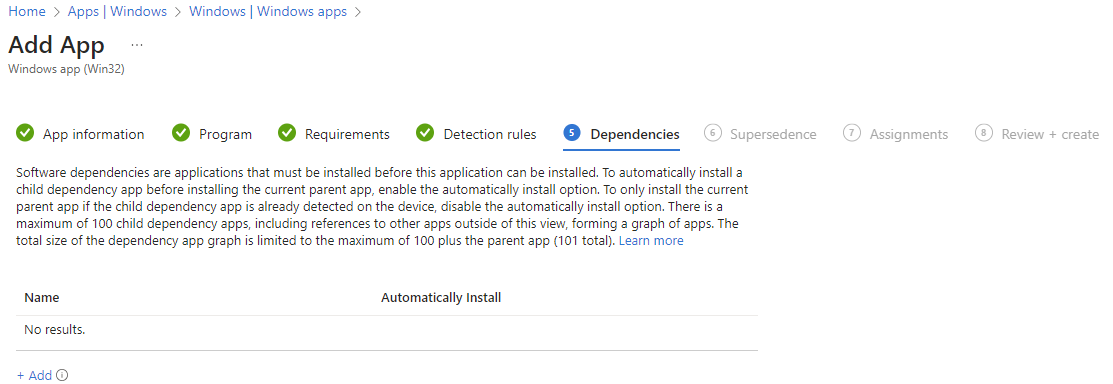The width and height of the screenshot is (1113, 384).
Task: Click the Automatically Install column header
Action: click(441, 297)
